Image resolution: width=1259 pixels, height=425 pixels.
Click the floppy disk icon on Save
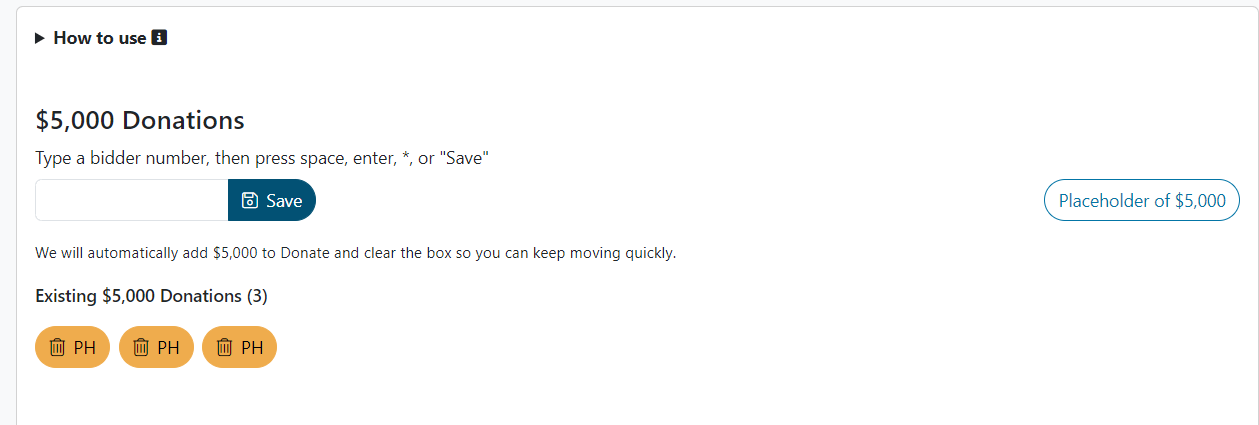(250, 200)
